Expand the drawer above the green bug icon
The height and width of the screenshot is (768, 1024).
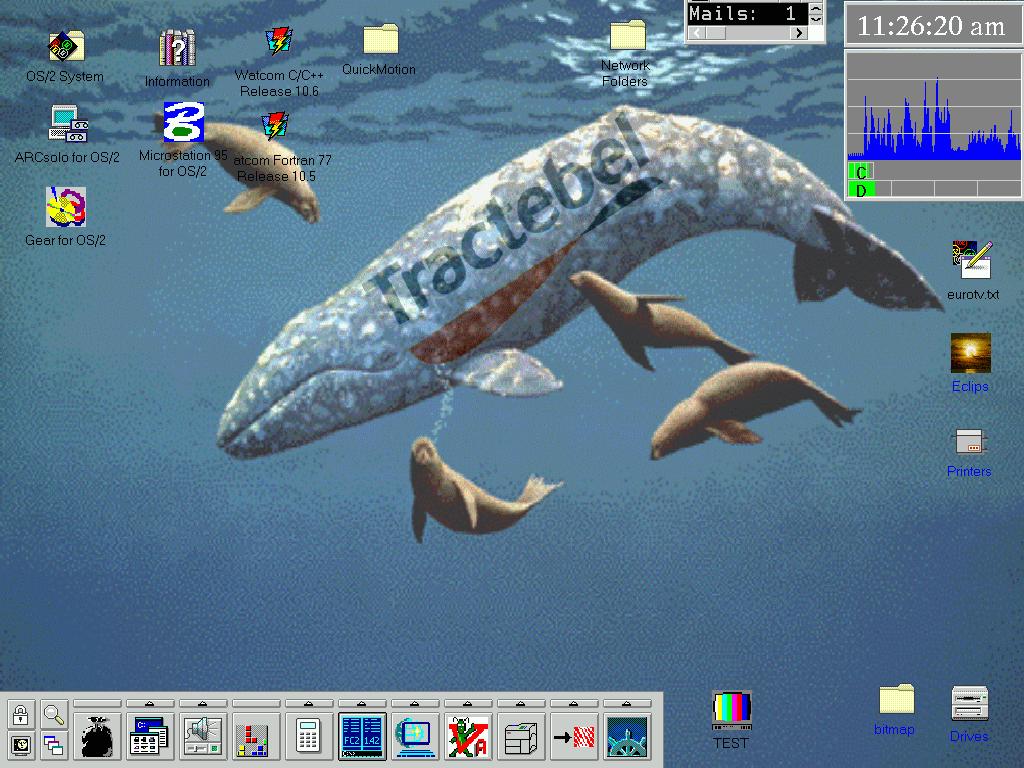(x=468, y=703)
